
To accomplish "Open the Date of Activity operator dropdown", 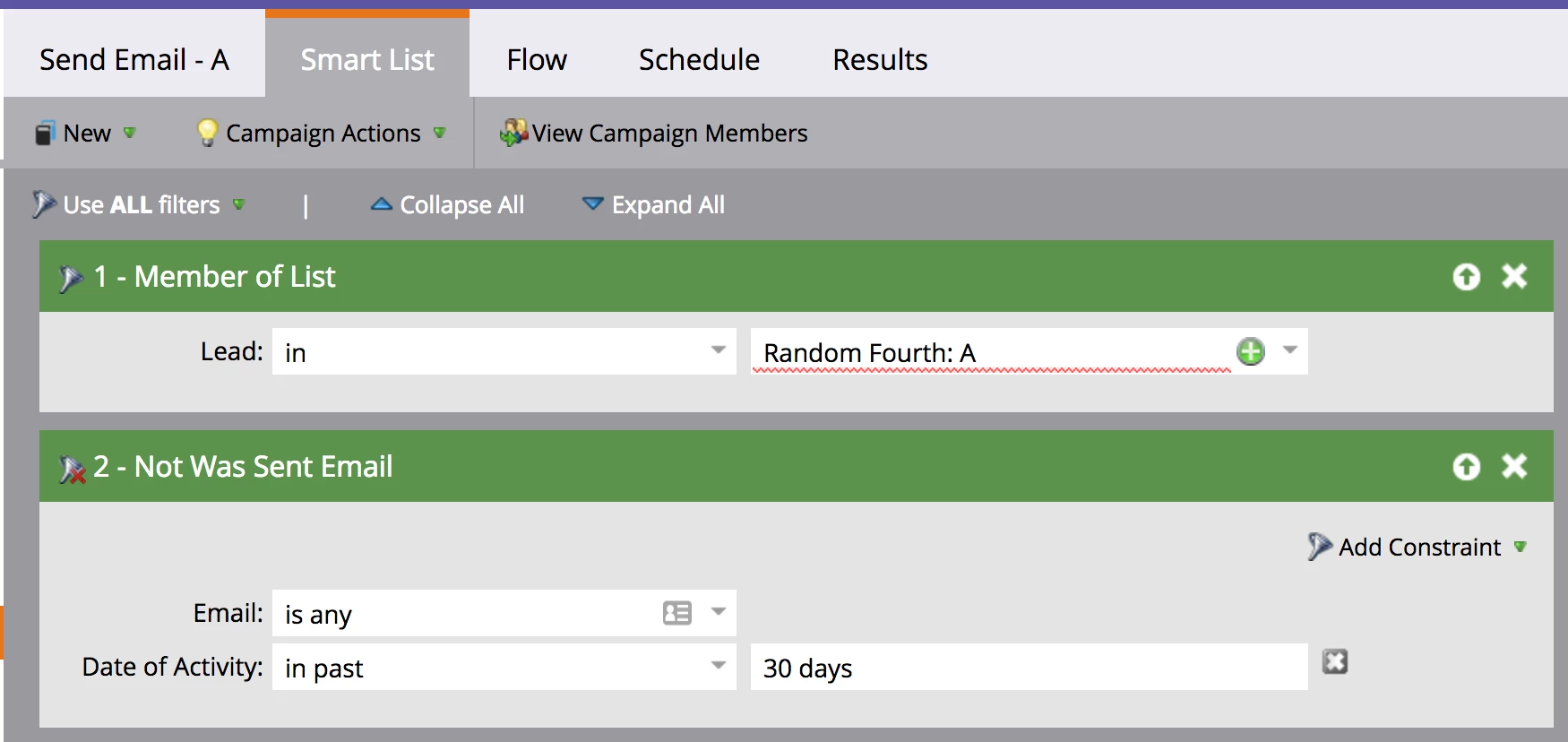I will pos(719,666).
